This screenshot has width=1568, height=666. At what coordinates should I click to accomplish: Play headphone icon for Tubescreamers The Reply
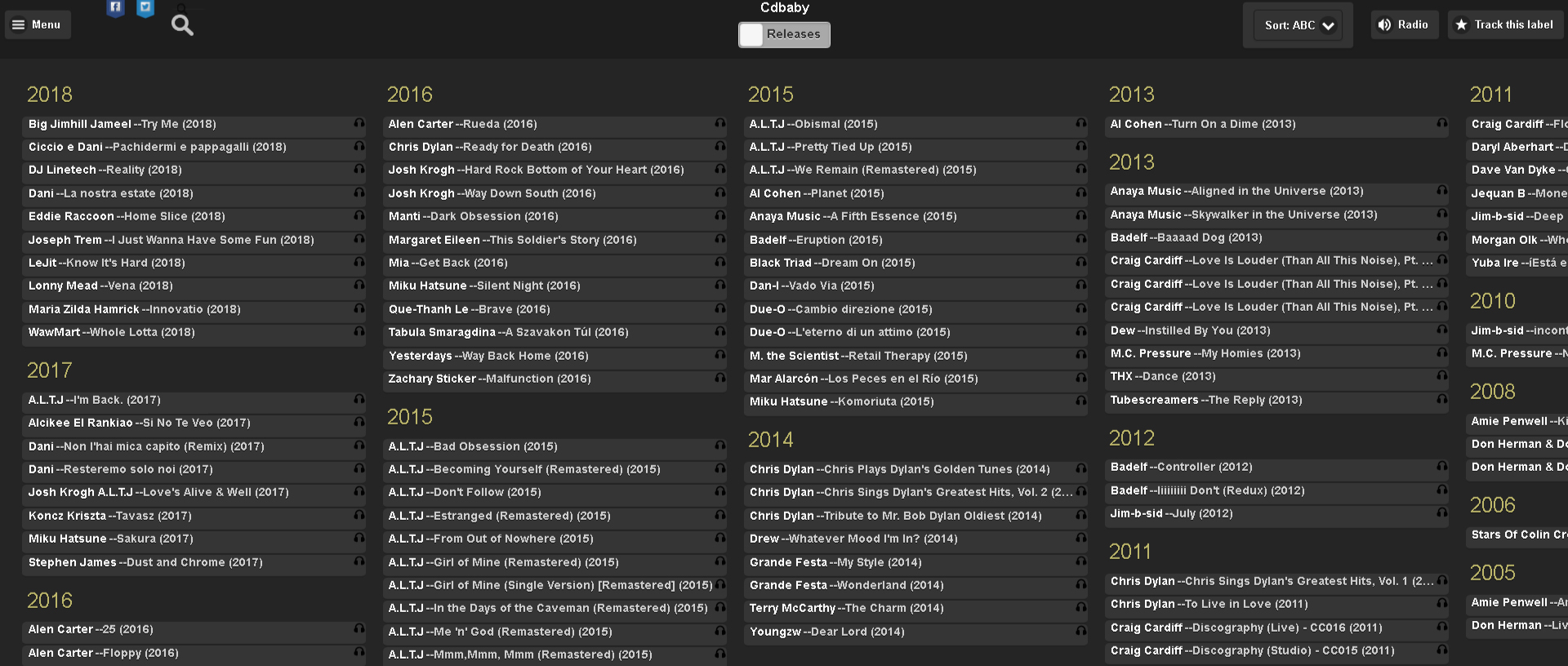pyautogui.click(x=1442, y=399)
